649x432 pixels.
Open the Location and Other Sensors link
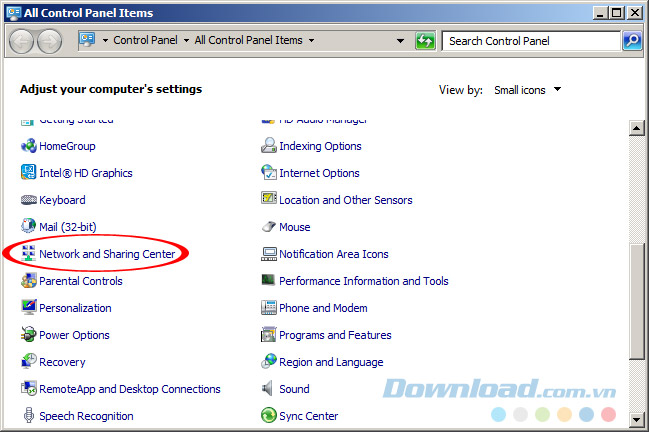[346, 200]
